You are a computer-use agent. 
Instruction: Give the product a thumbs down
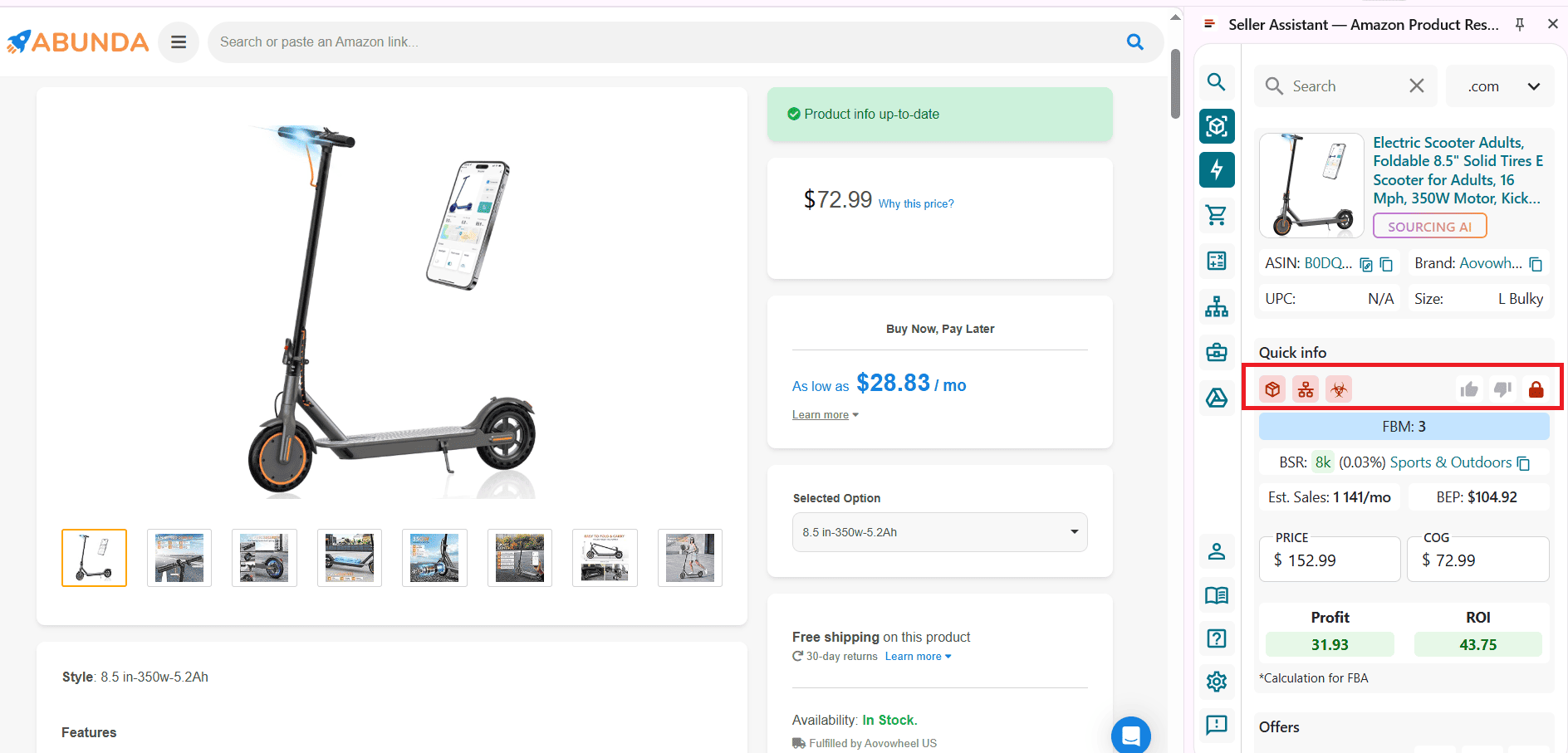[x=1502, y=389]
